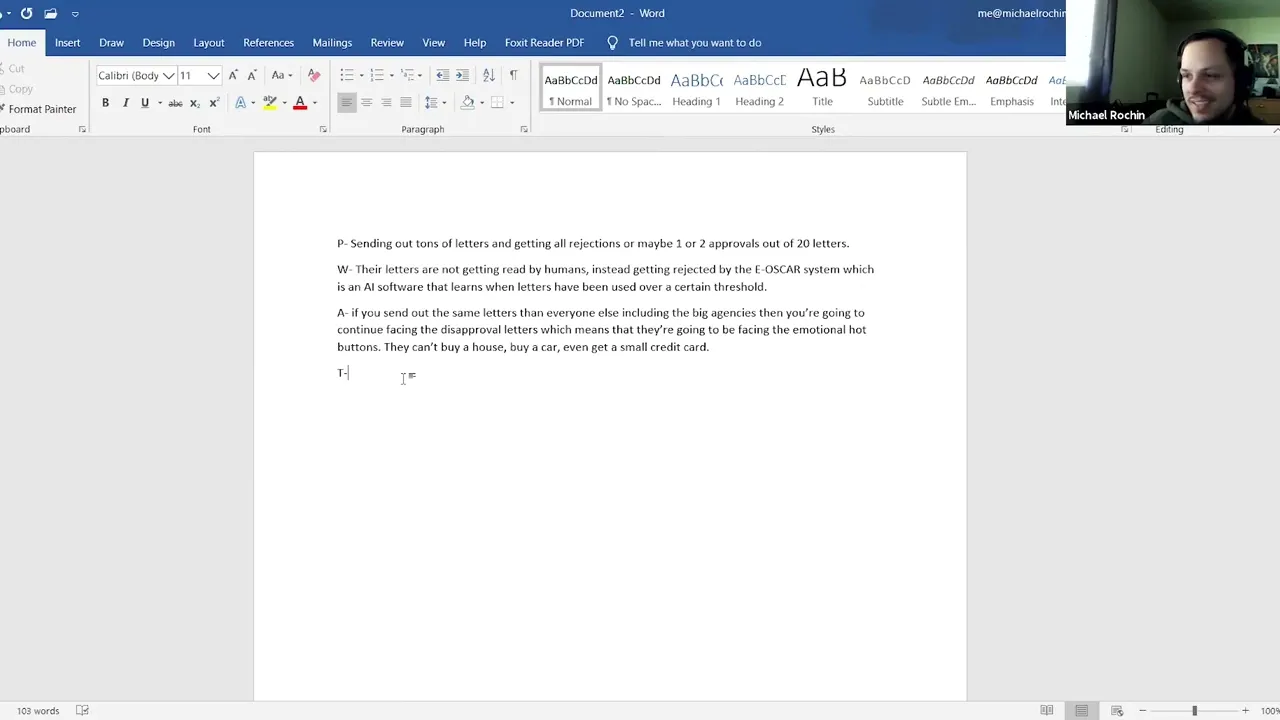The image size is (1280, 720).
Task: Click Tell me lightbulb icon
Action: (612, 43)
